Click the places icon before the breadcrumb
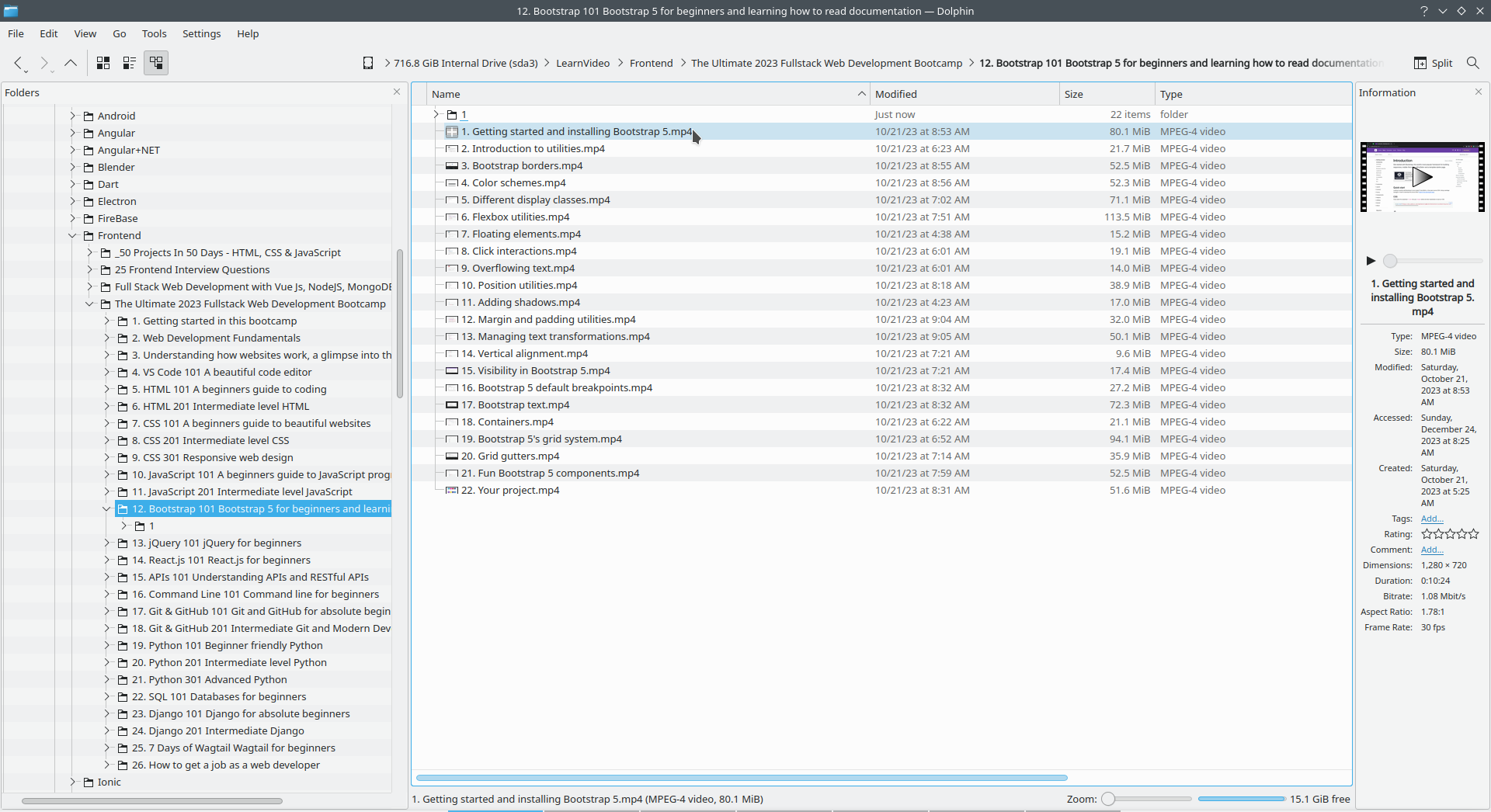 (368, 63)
